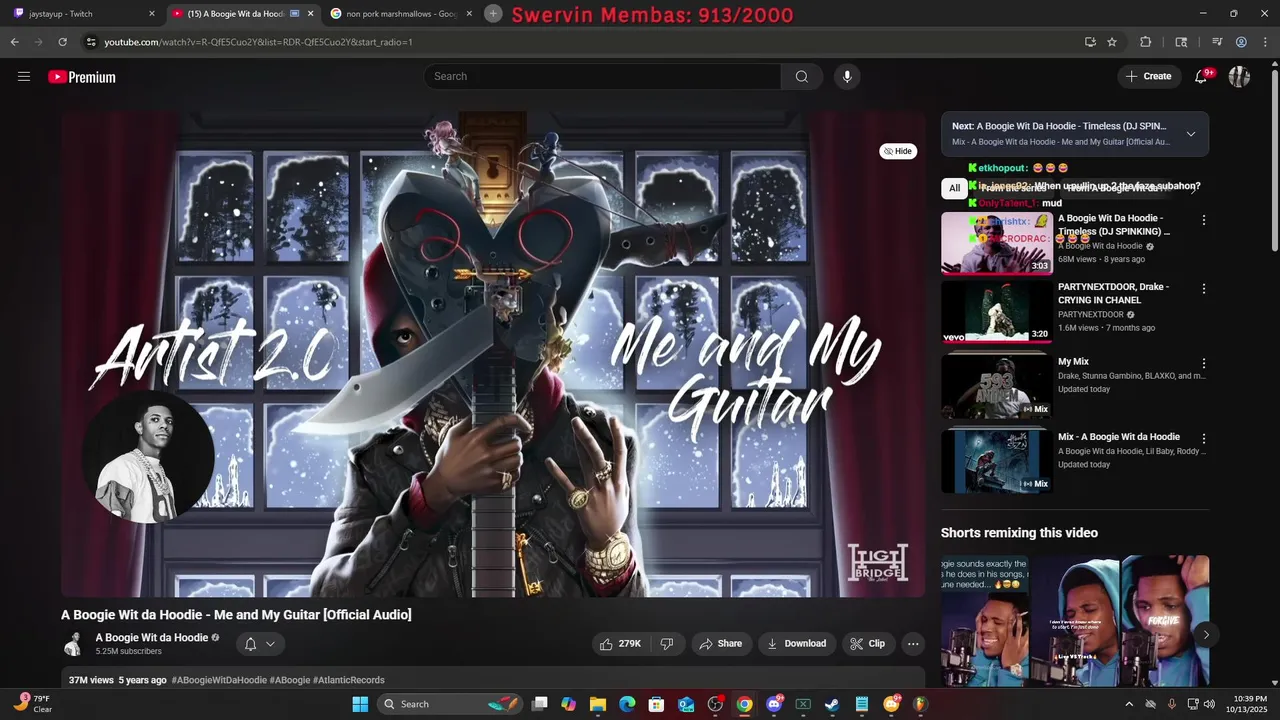1280x720 pixels.
Task: Select the All filter chip
Action: 955,188
